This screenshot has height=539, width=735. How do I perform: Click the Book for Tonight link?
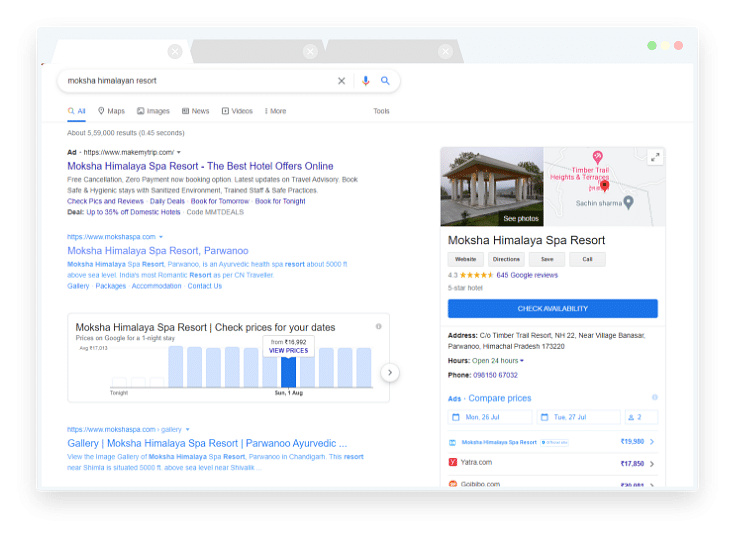point(280,201)
